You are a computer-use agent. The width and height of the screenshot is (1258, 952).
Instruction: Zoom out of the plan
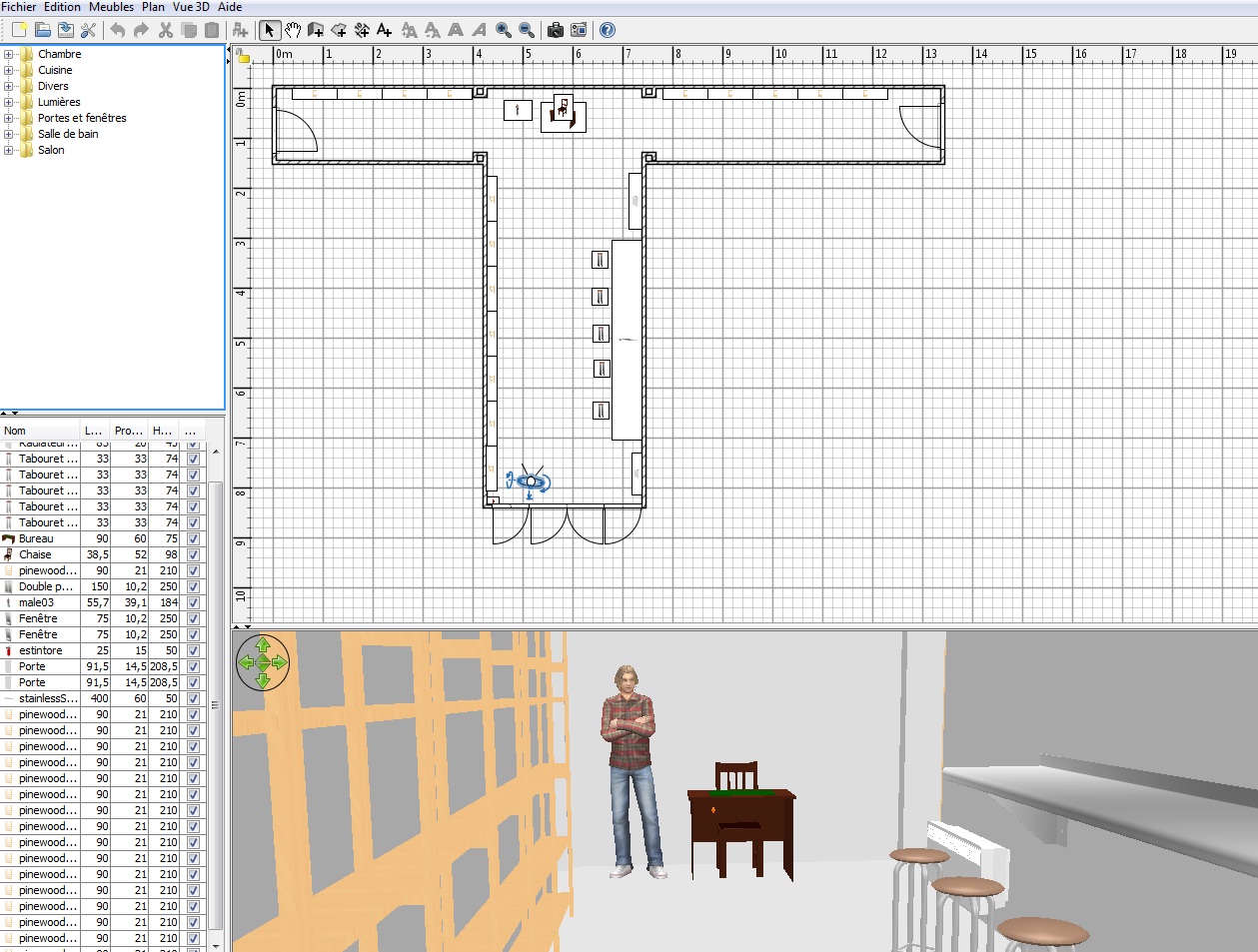tap(527, 30)
